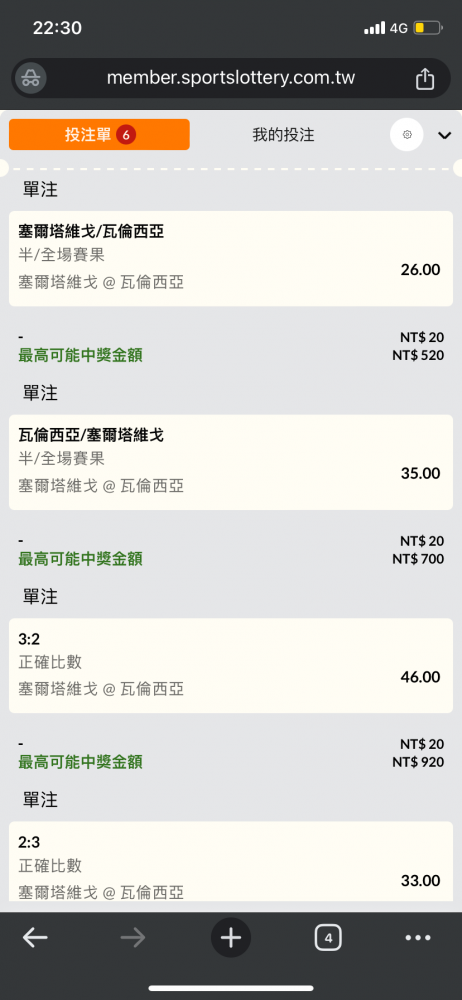The width and height of the screenshot is (462, 1000).
Task: Open a new tab with plus button
Action: (230, 938)
